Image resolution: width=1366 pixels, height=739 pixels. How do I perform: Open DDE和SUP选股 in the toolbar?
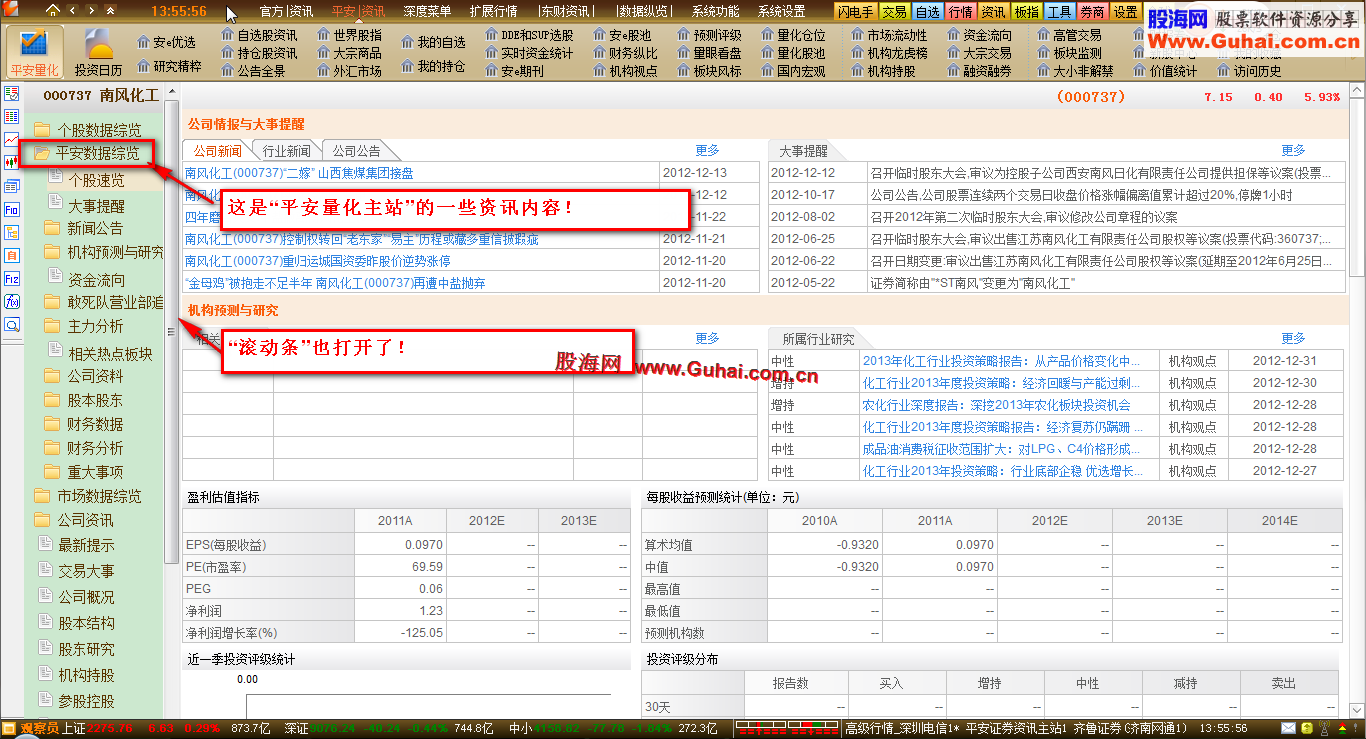[529, 35]
